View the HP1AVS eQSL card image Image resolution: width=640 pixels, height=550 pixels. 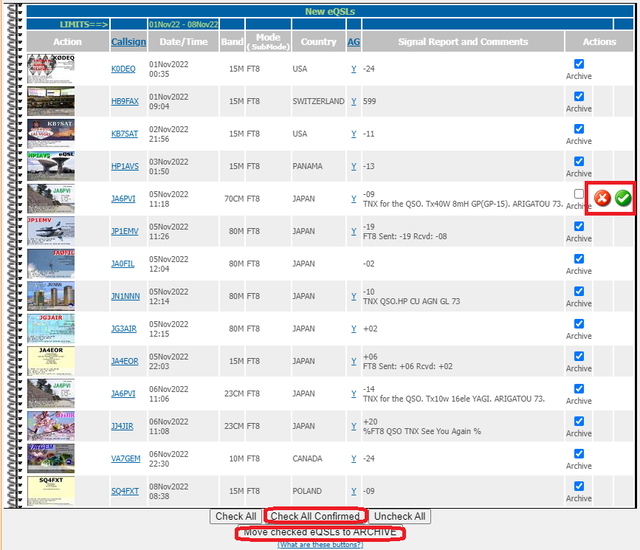[x=51, y=166]
